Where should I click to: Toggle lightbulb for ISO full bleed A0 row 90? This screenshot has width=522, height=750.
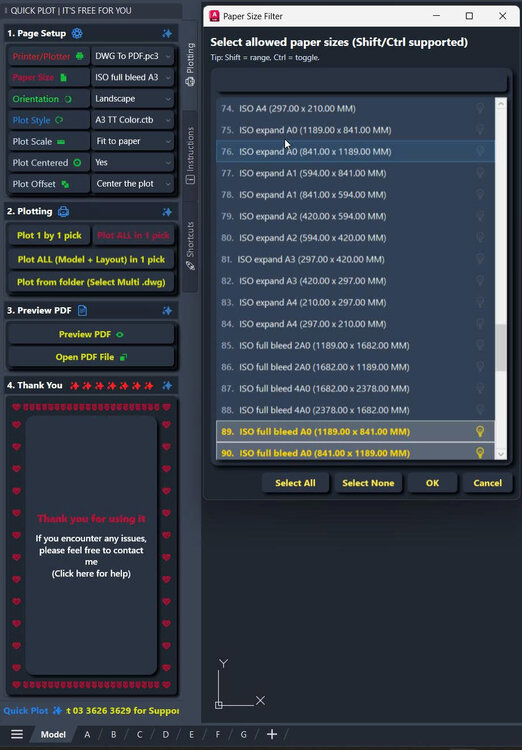point(480,452)
